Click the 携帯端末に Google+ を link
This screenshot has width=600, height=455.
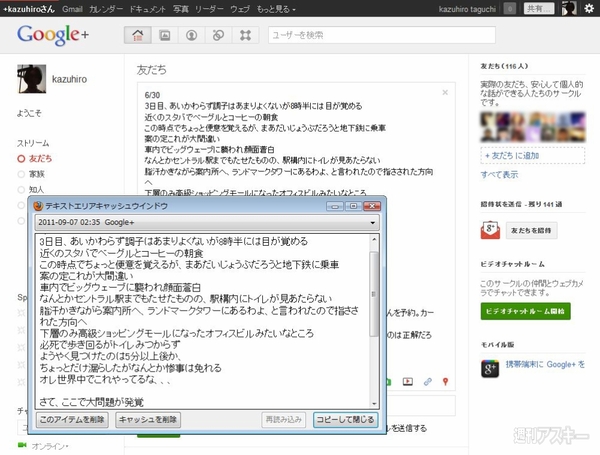[x=545, y=364]
